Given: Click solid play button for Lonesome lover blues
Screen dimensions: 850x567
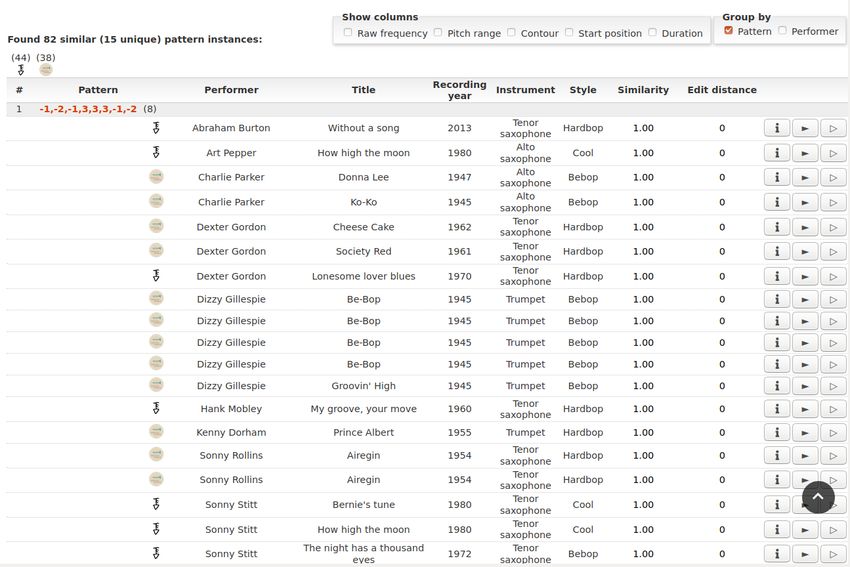Looking at the screenshot, I should (x=805, y=277).
